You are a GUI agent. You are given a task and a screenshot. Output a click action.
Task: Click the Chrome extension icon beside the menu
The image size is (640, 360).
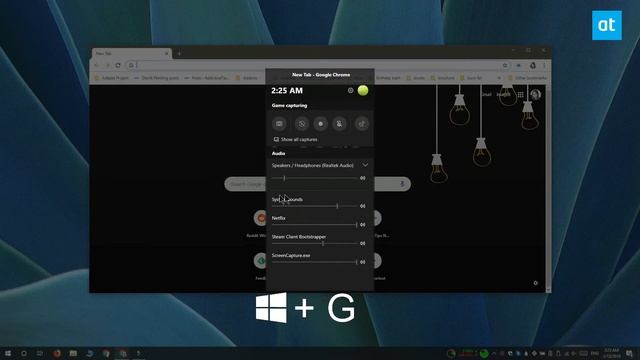pos(533,65)
